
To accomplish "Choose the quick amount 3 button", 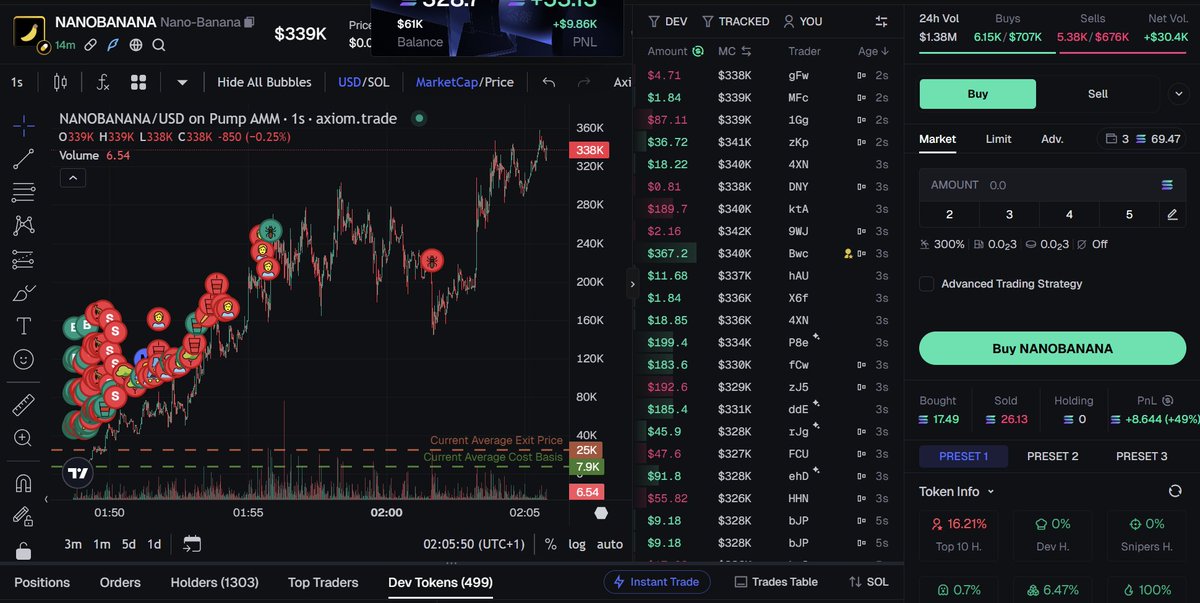I will 1009,214.
